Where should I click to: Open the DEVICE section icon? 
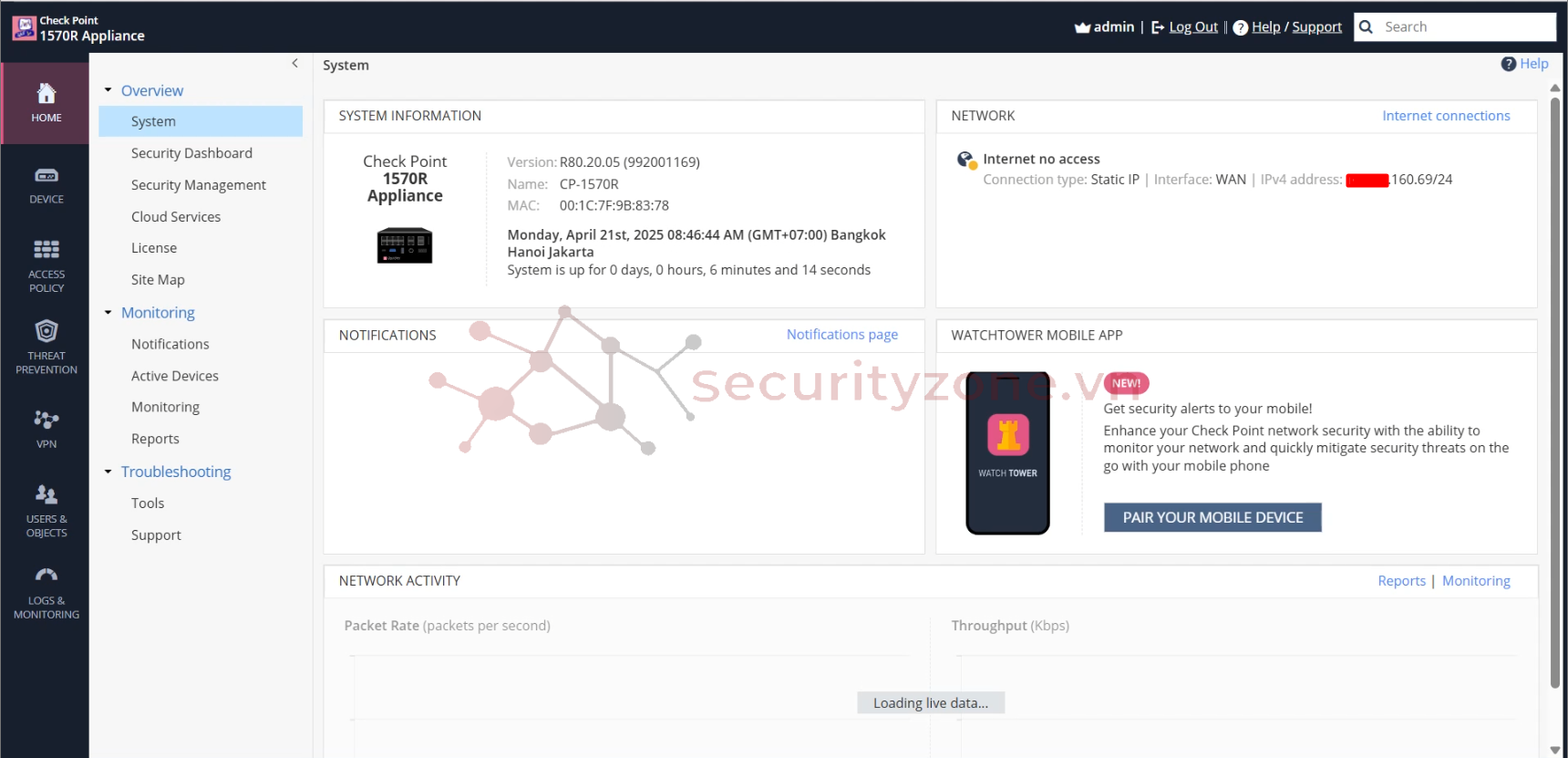46,175
